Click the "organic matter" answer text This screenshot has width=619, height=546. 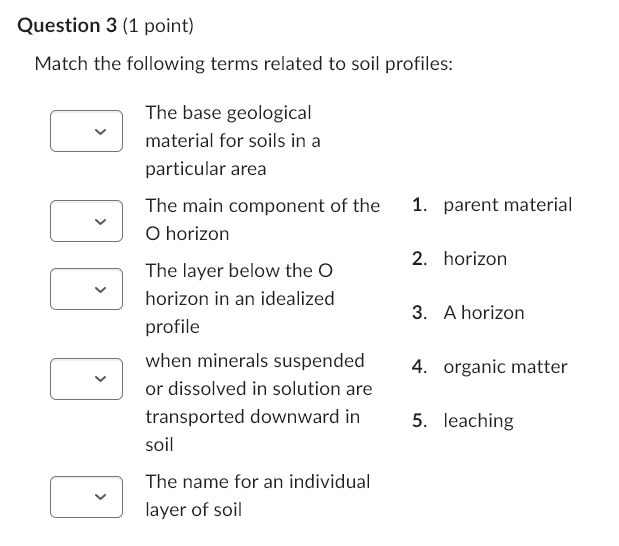click(x=505, y=367)
